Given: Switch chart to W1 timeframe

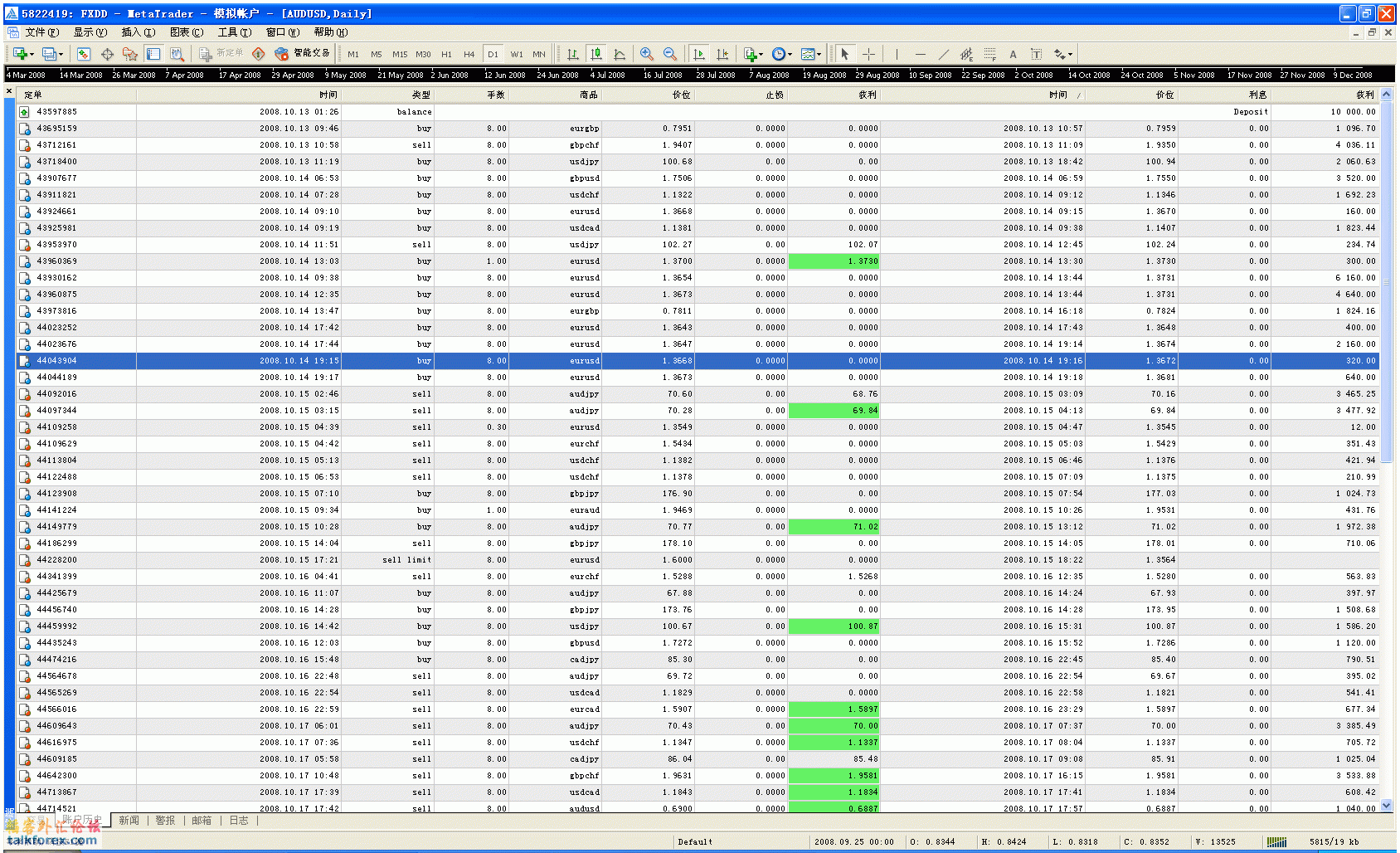Looking at the screenshot, I should pos(517,54).
